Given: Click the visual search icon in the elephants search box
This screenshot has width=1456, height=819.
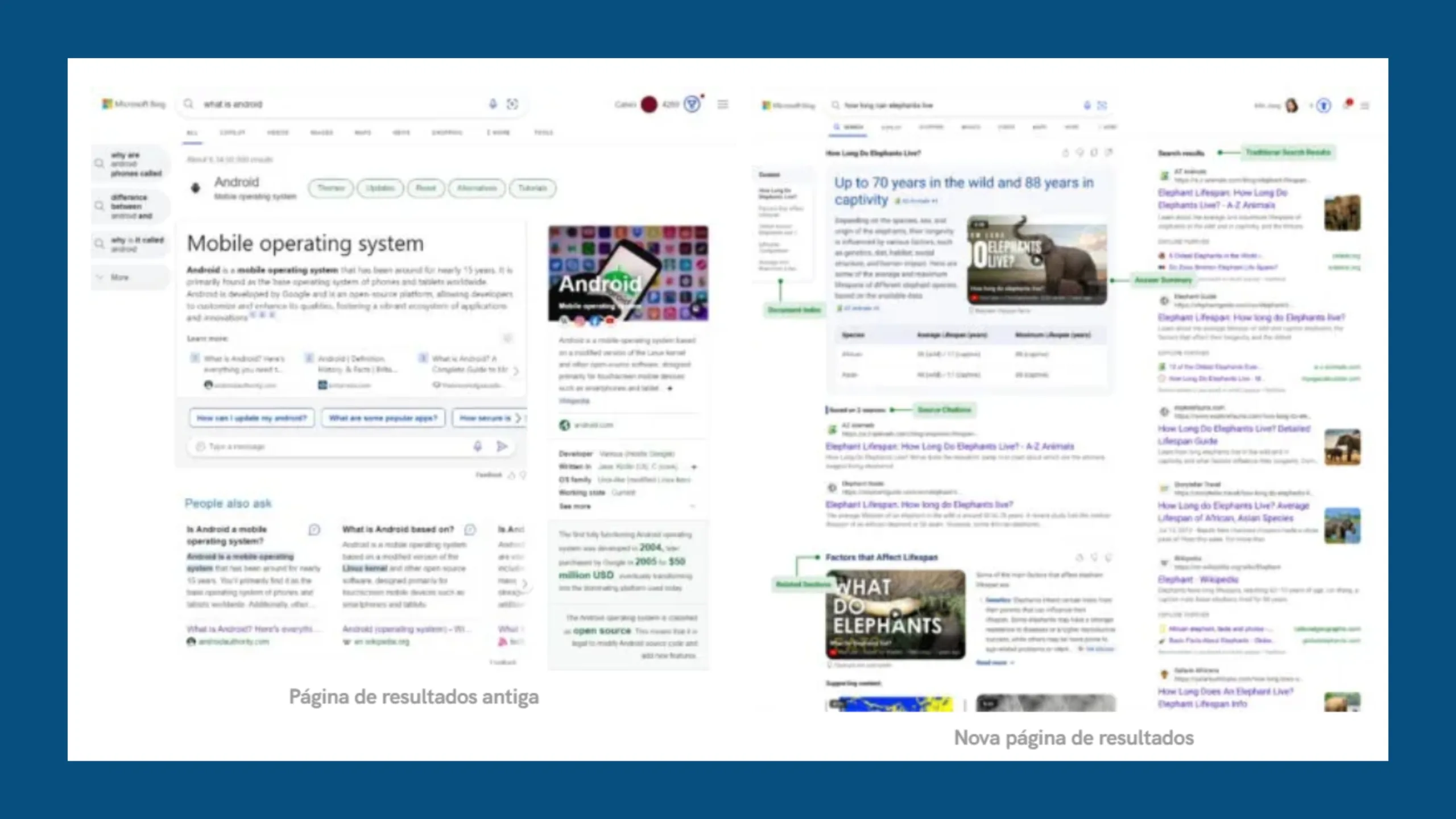Looking at the screenshot, I should (x=1102, y=105).
